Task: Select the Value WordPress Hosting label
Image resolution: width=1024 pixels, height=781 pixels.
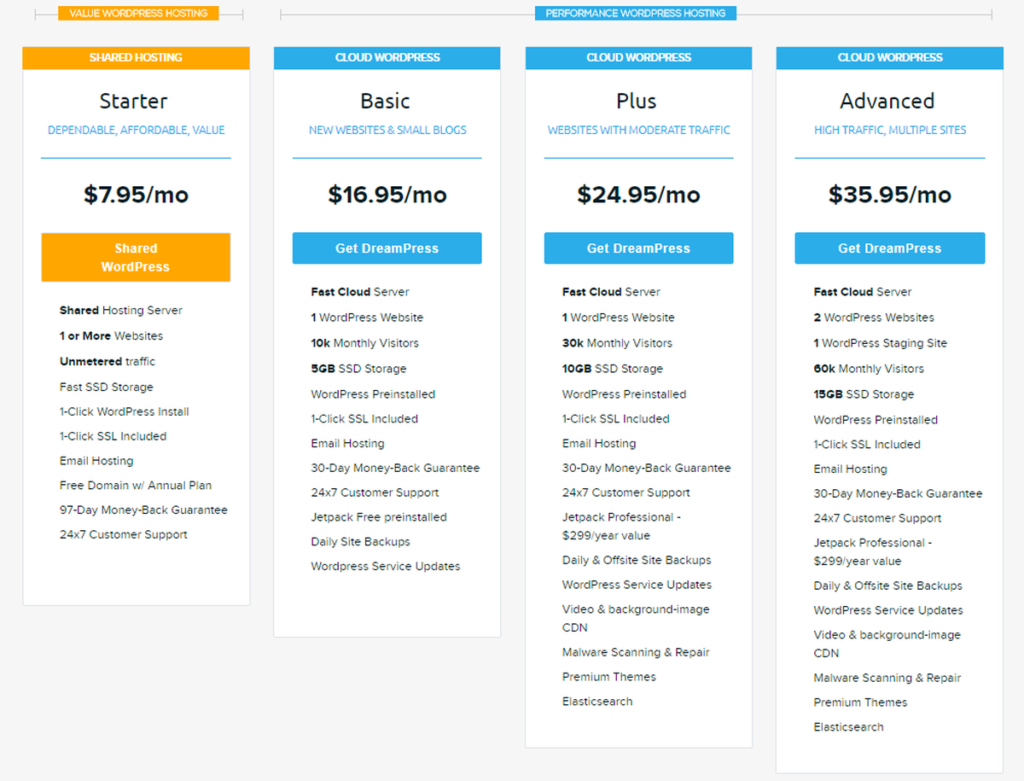Action: coord(138,13)
